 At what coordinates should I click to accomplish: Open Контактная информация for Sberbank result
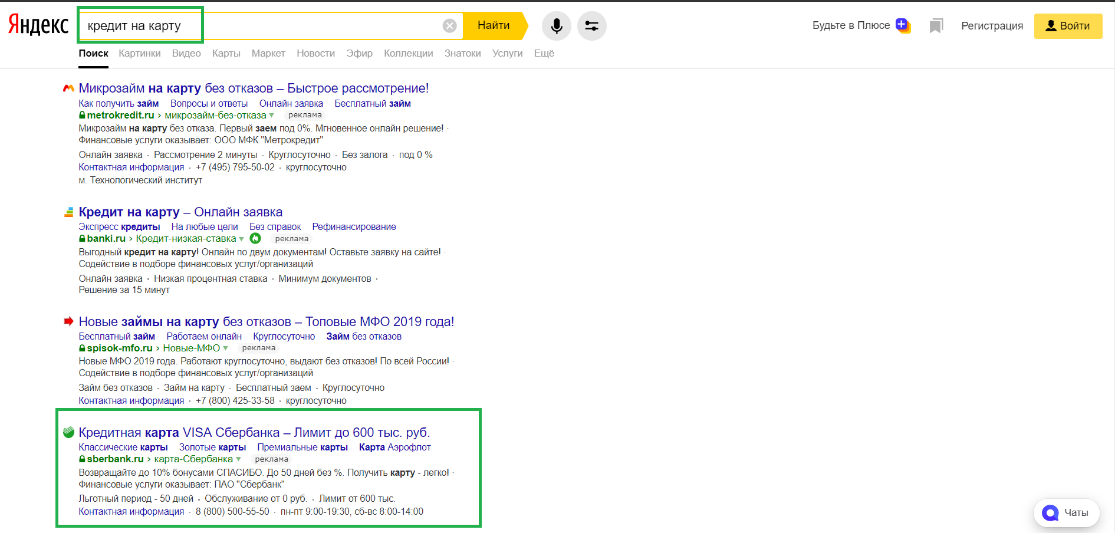(x=131, y=512)
